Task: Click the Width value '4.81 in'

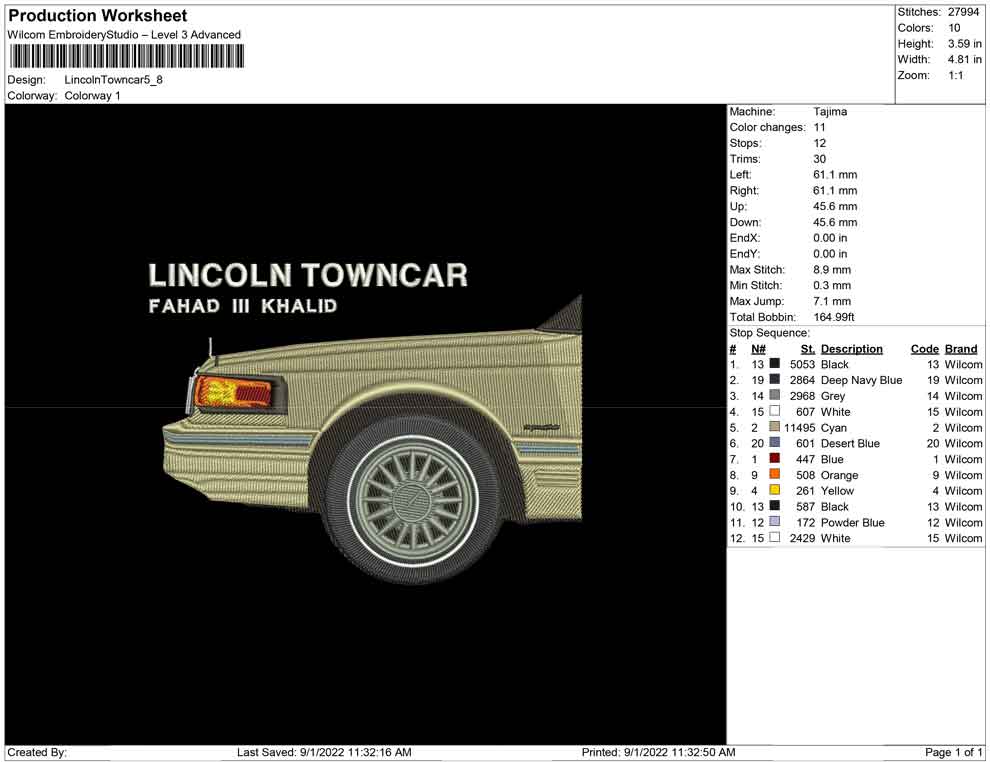Action: [x=965, y=59]
